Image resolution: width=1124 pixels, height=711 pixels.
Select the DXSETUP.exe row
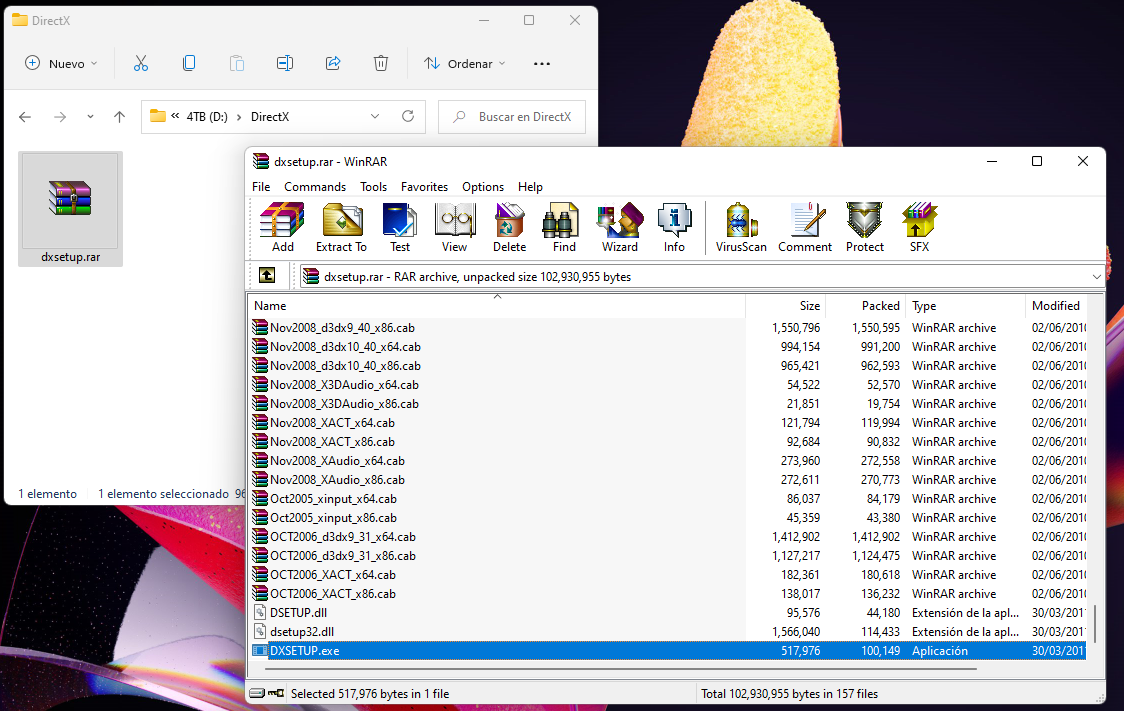coord(667,651)
